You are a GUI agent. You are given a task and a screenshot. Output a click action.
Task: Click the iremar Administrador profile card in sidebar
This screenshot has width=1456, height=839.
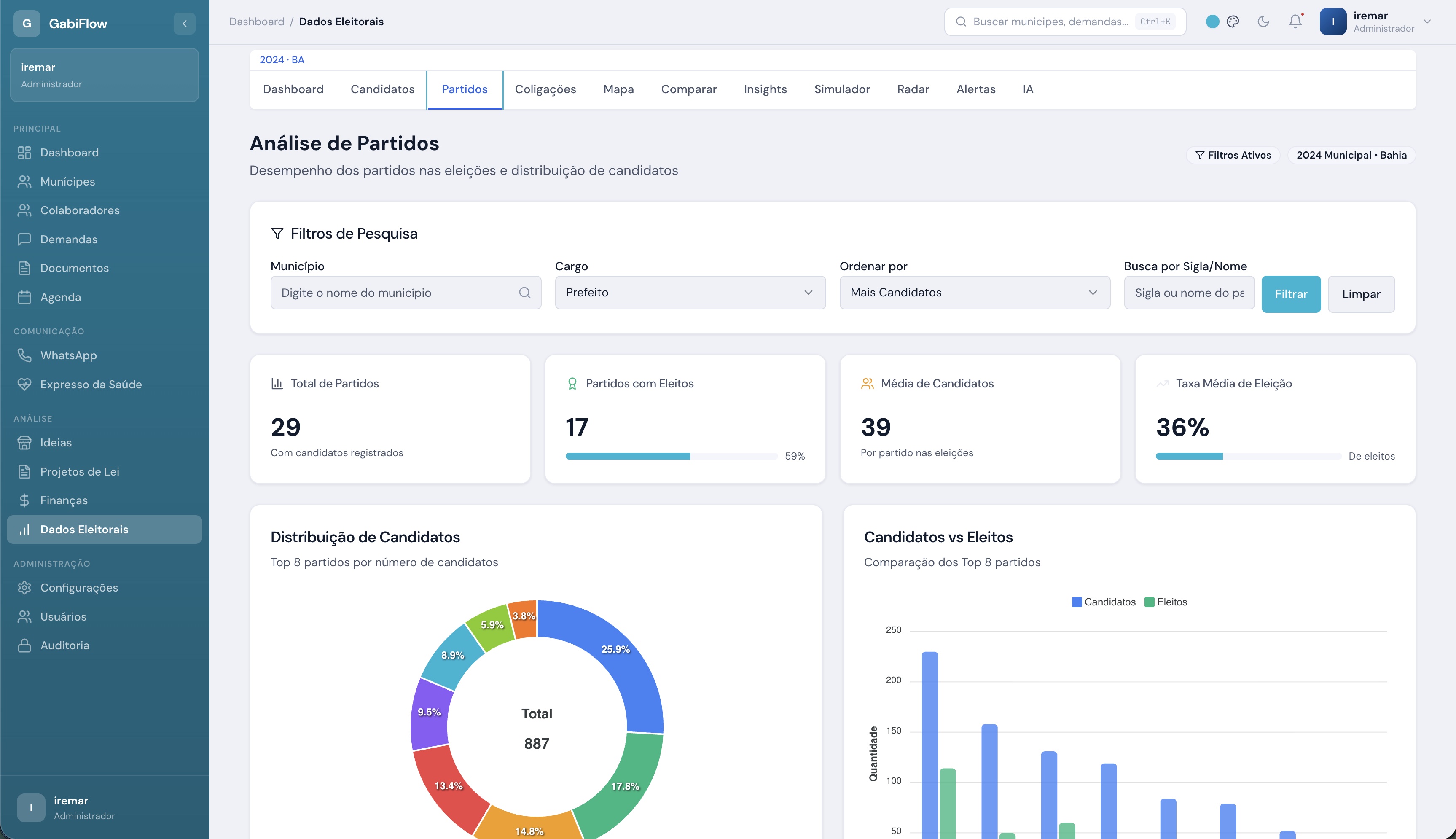click(104, 75)
